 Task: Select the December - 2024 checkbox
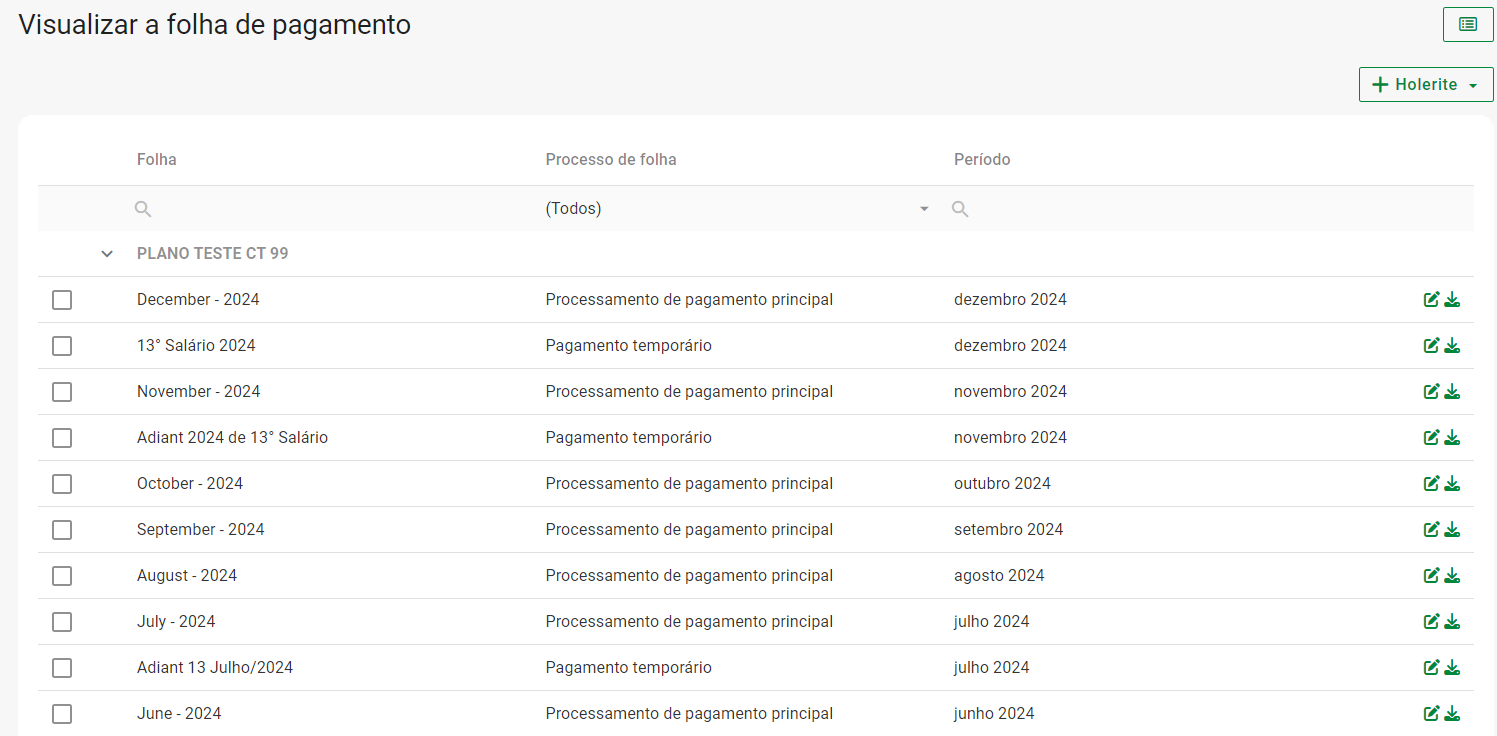pyautogui.click(x=62, y=300)
